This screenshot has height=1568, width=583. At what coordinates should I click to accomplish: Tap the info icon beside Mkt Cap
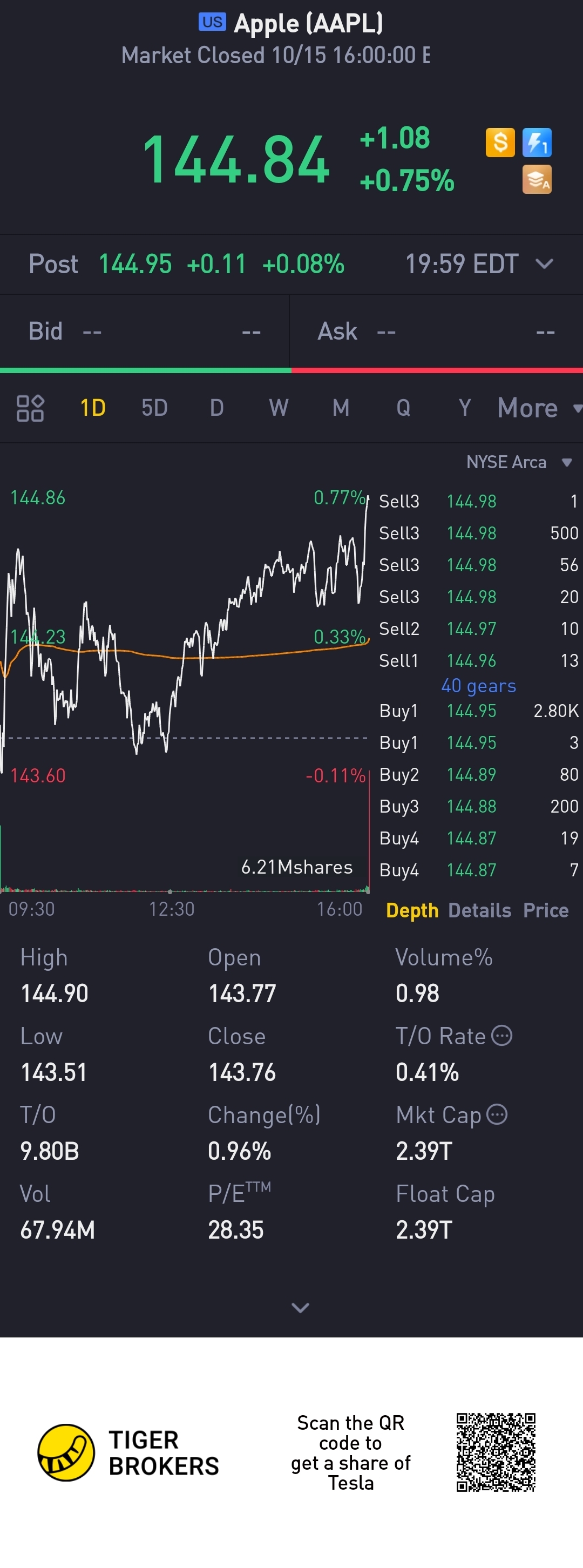point(497,1114)
